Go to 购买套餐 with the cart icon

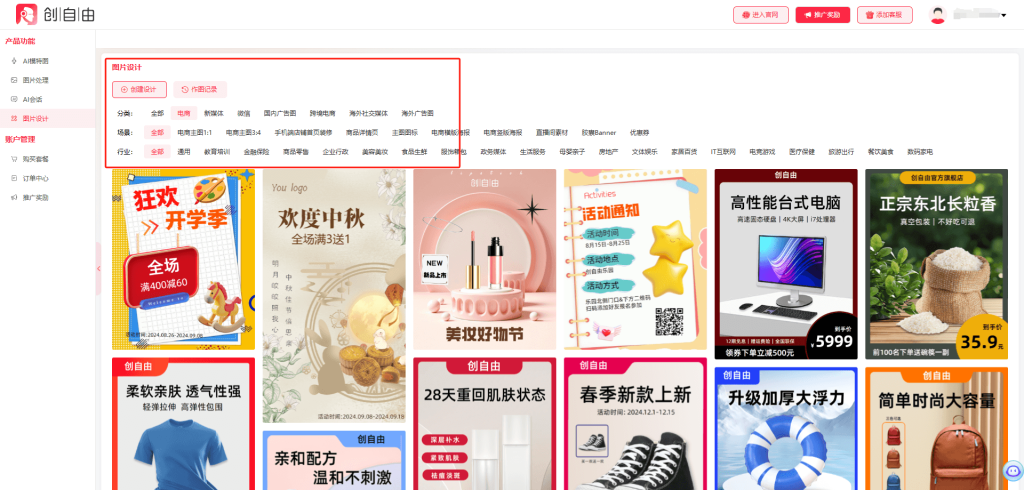click(35, 159)
